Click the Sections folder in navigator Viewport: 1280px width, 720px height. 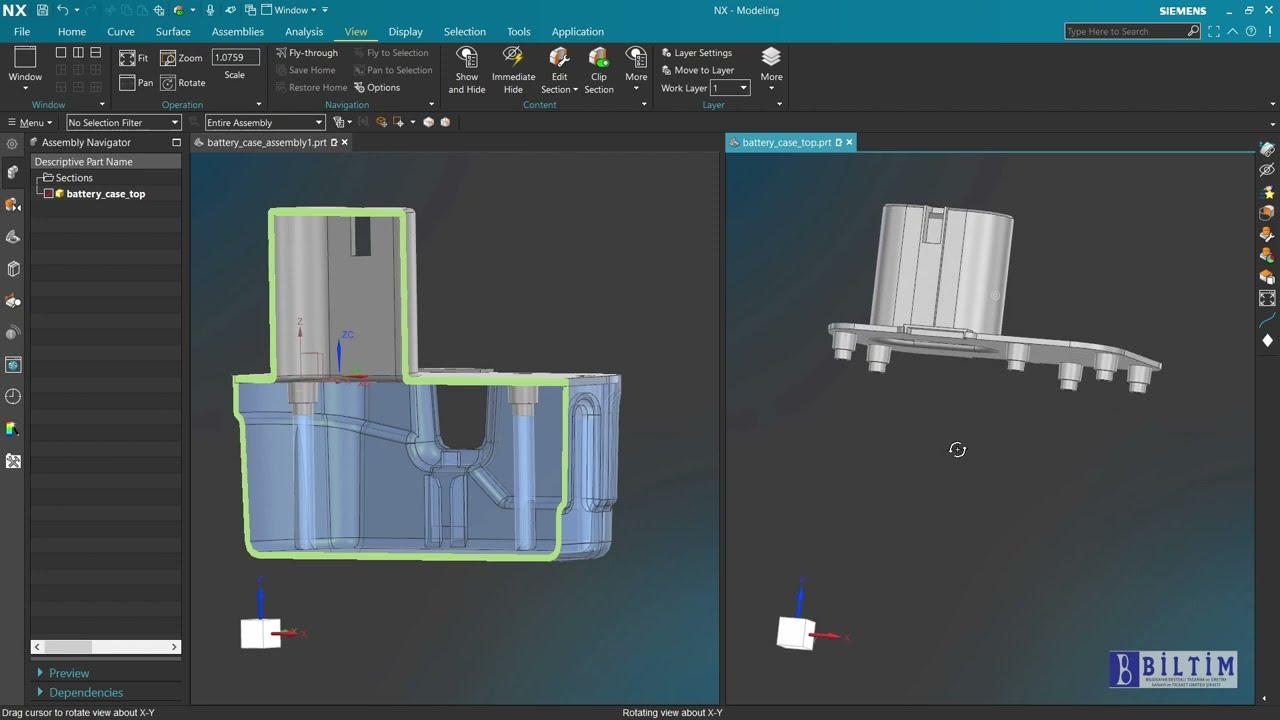[x=67, y=178]
